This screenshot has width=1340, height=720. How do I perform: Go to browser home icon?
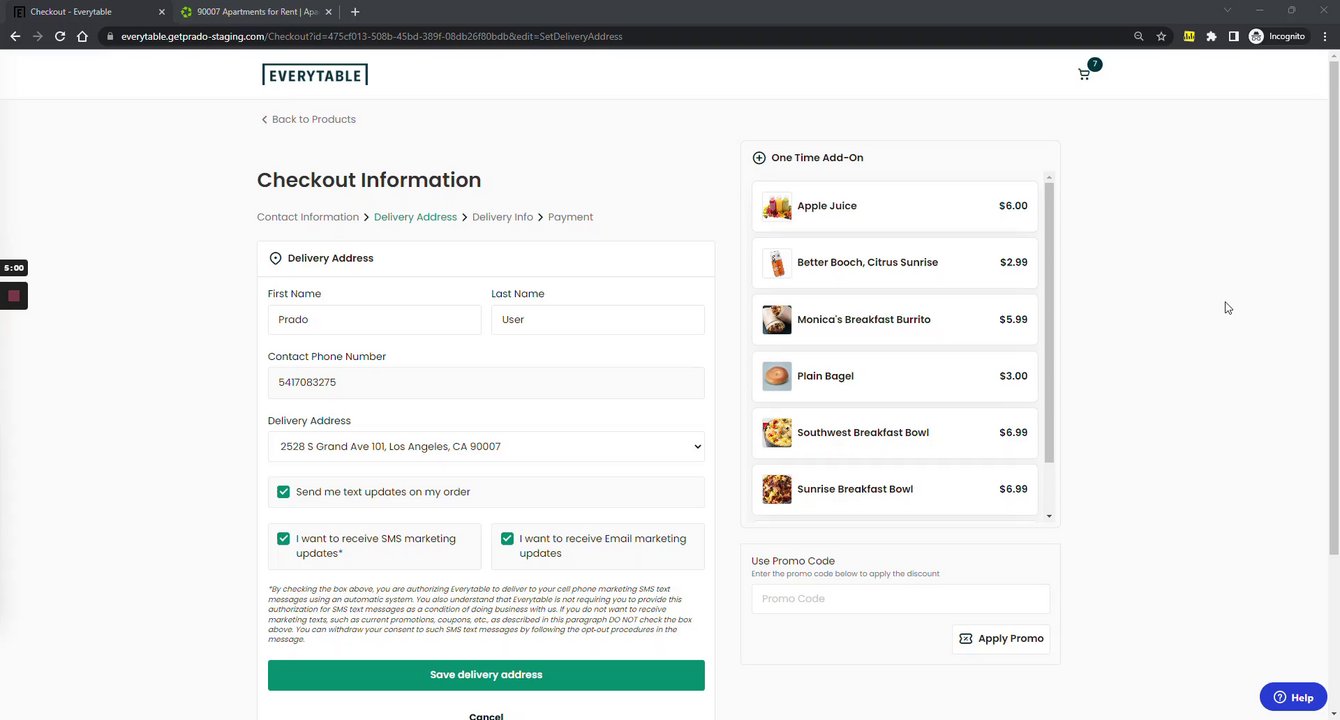pyautogui.click(x=82, y=36)
